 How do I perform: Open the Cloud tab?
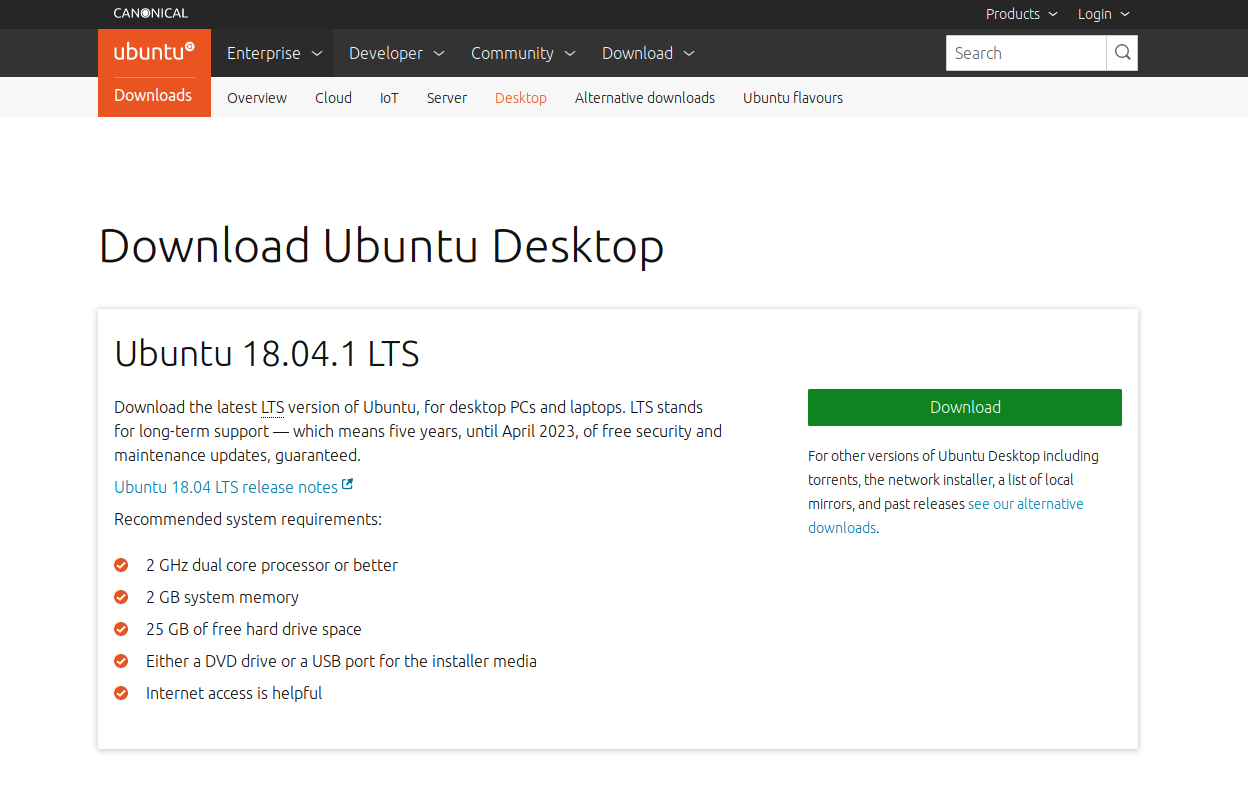point(333,98)
